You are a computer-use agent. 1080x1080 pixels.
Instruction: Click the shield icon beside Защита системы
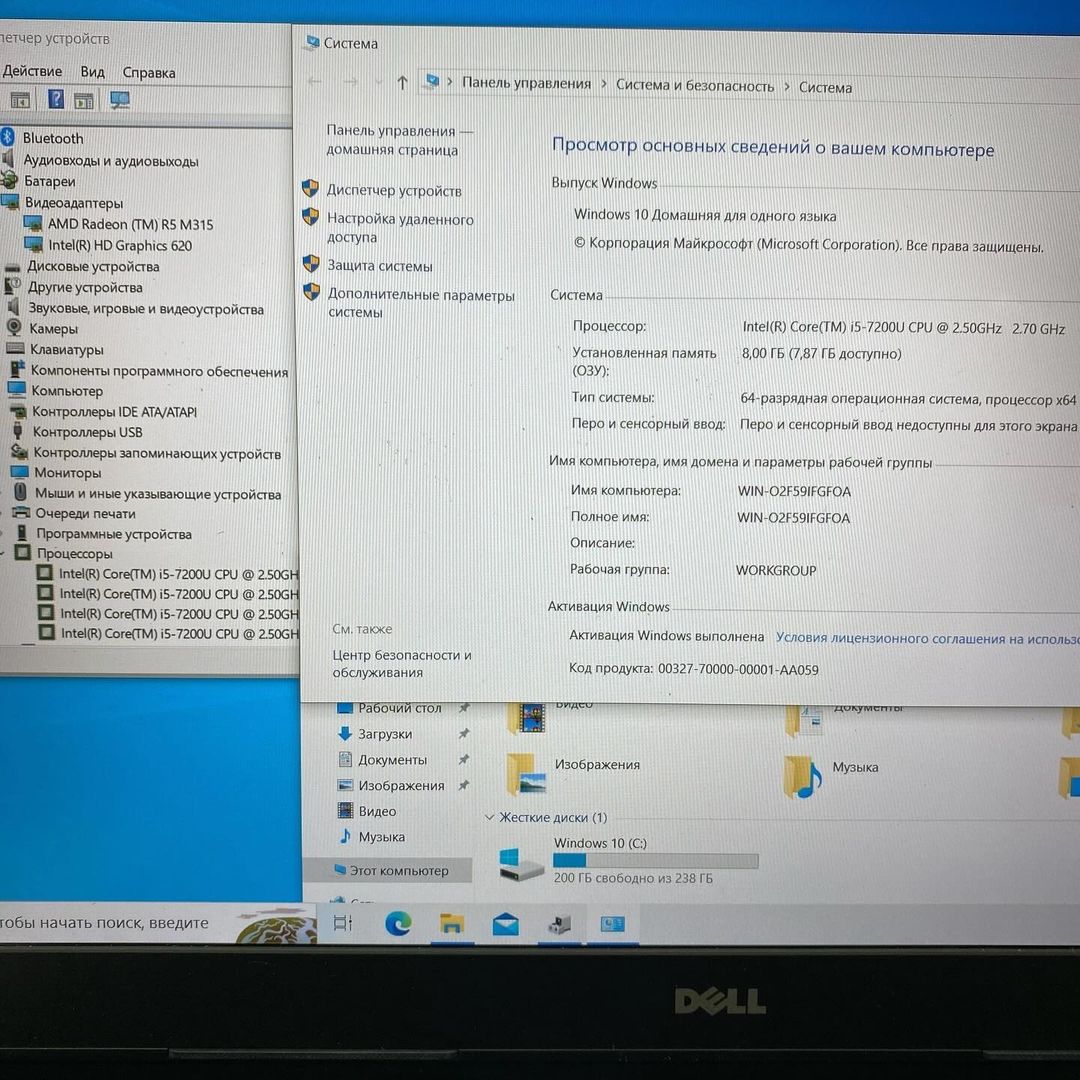click(x=311, y=264)
